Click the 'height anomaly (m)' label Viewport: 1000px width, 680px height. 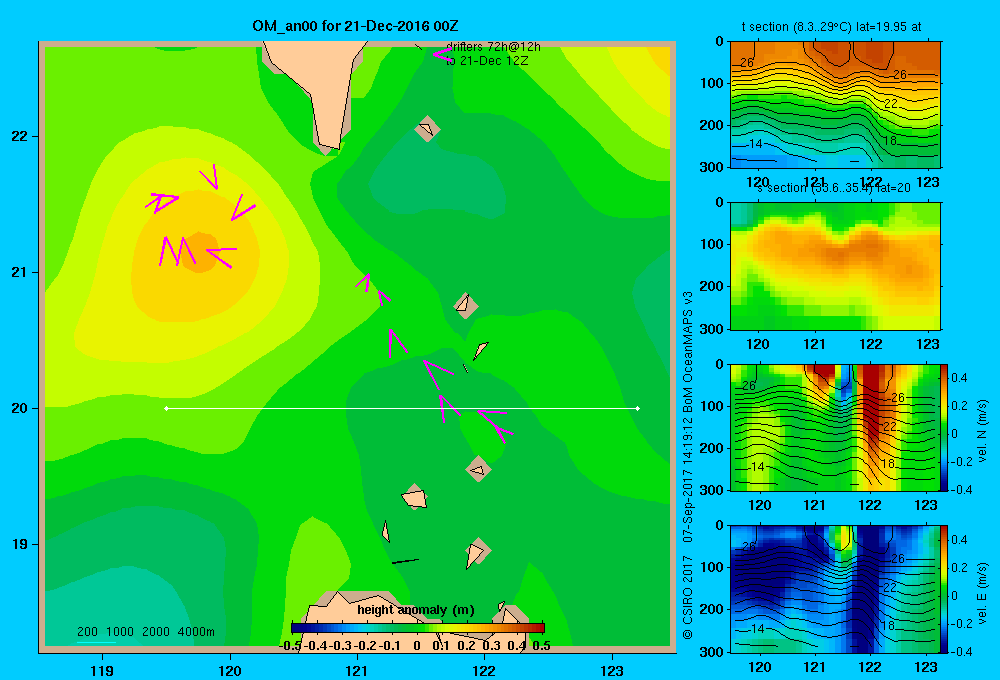pos(416,610)
